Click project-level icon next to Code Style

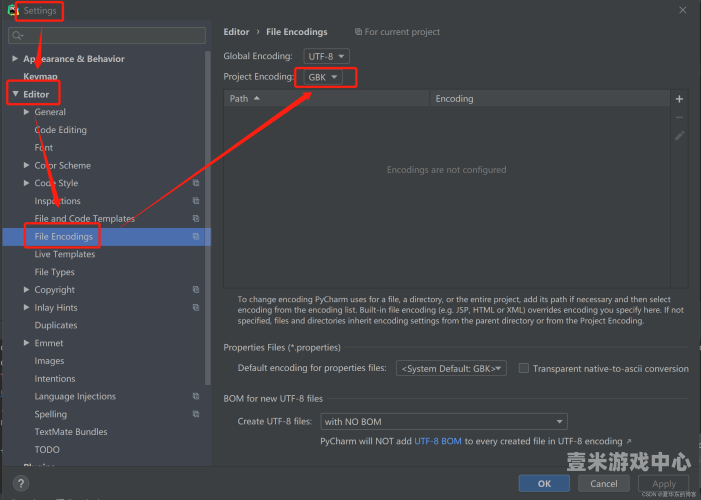pos(196,183)
